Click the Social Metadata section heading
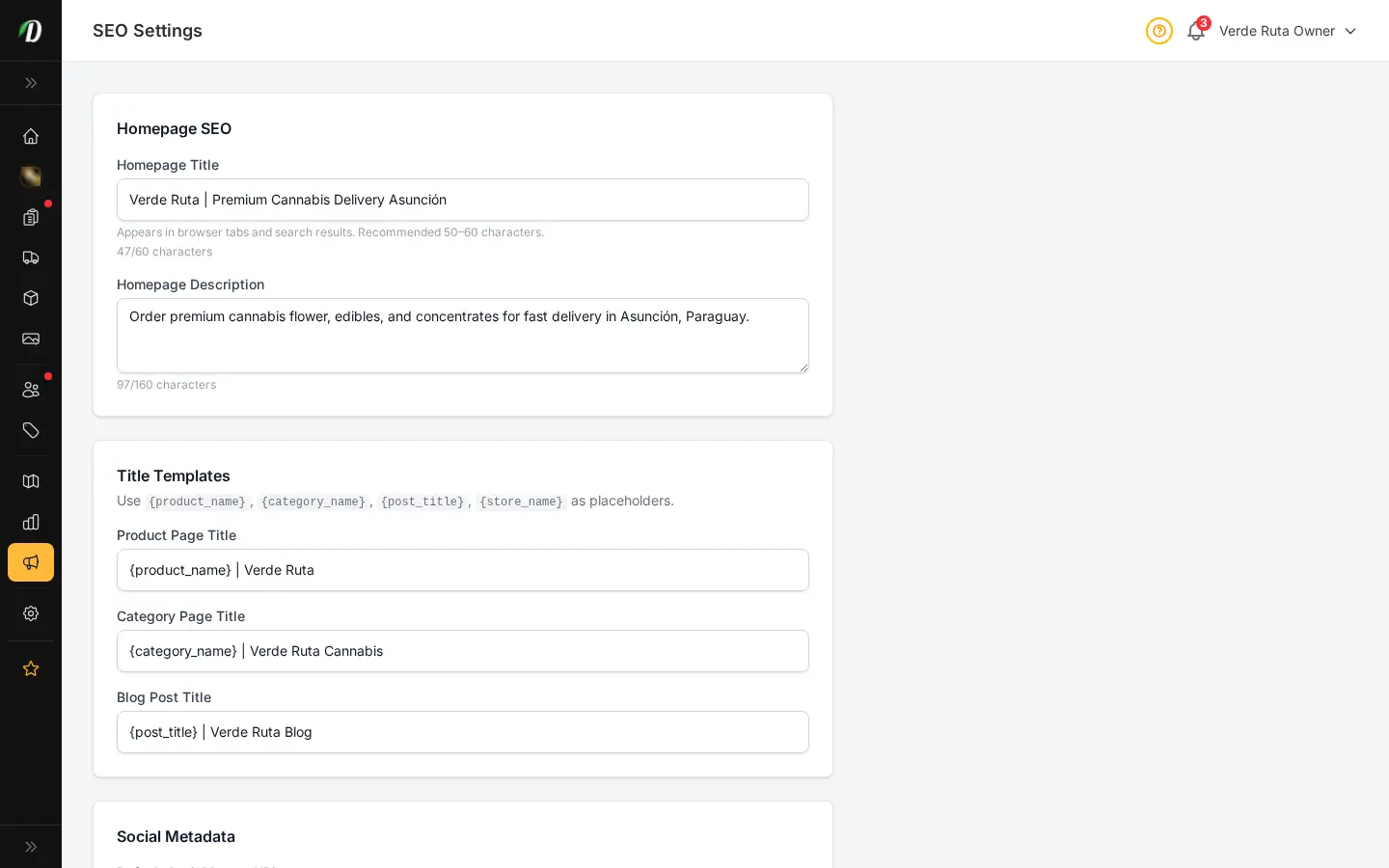The height and width of the screenshot is (868, 1389). tap(176, 836)
